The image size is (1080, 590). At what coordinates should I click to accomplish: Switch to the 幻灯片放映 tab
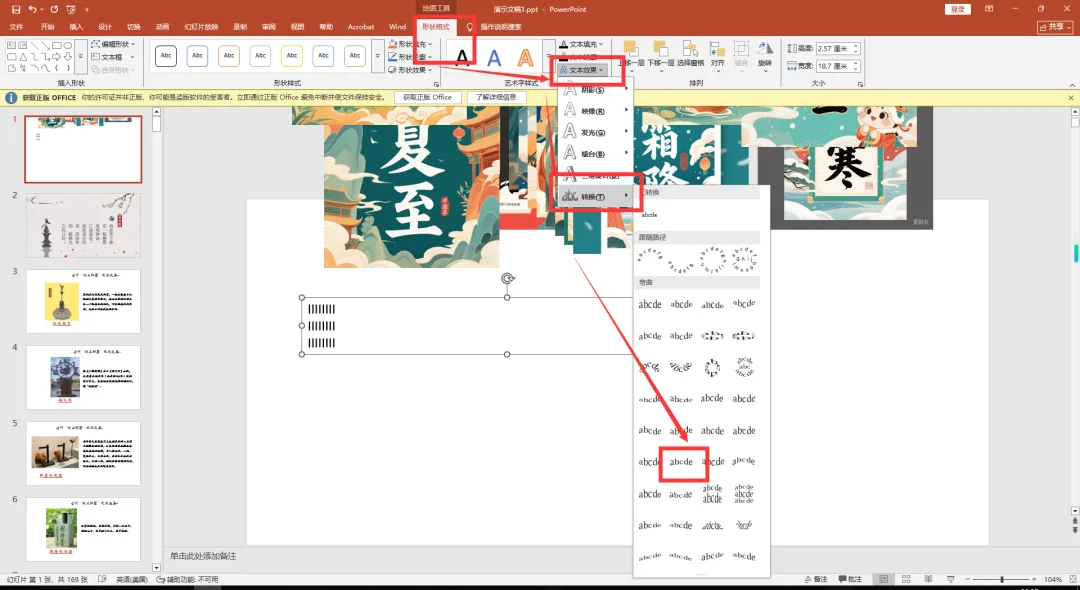pos(201,27)
